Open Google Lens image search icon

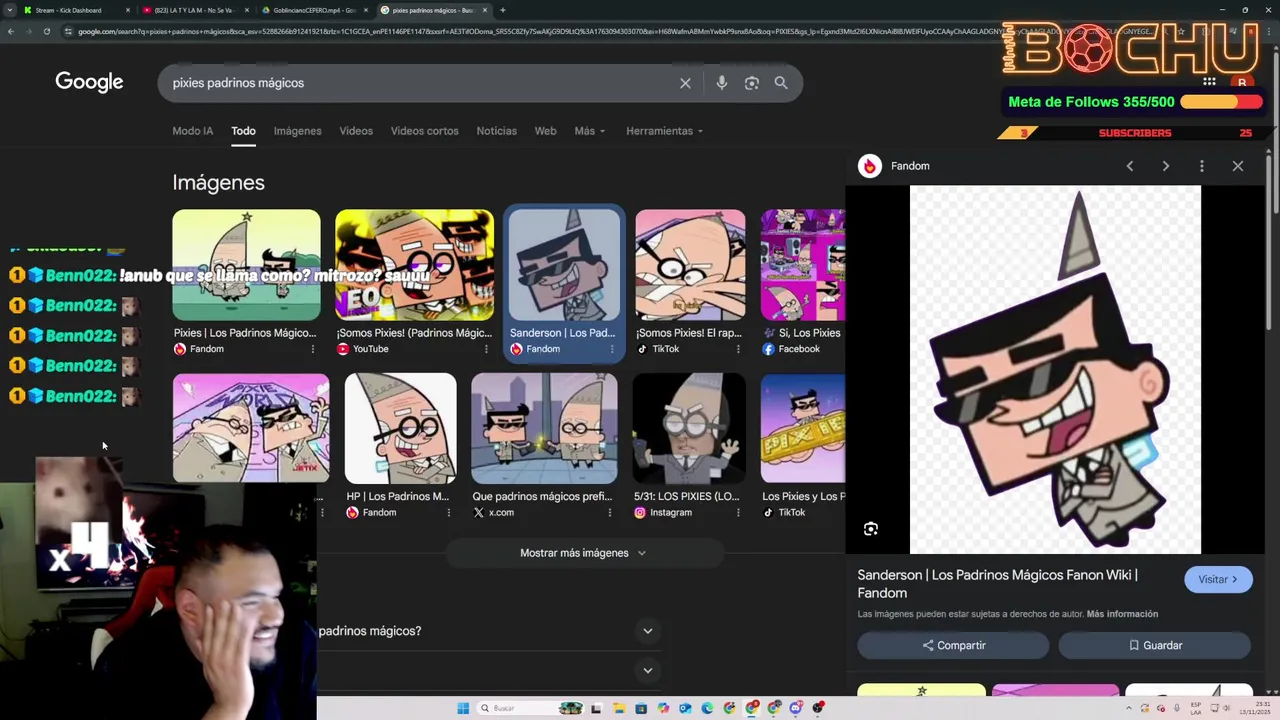pyautogui.click(x=752, y=83)
